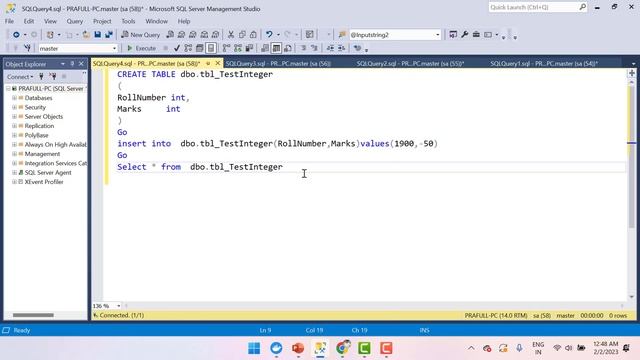Image resolution: width=640 pixels, height=360 pixels.
Task: Expand the Management tree node
Action: coord(14,154)
